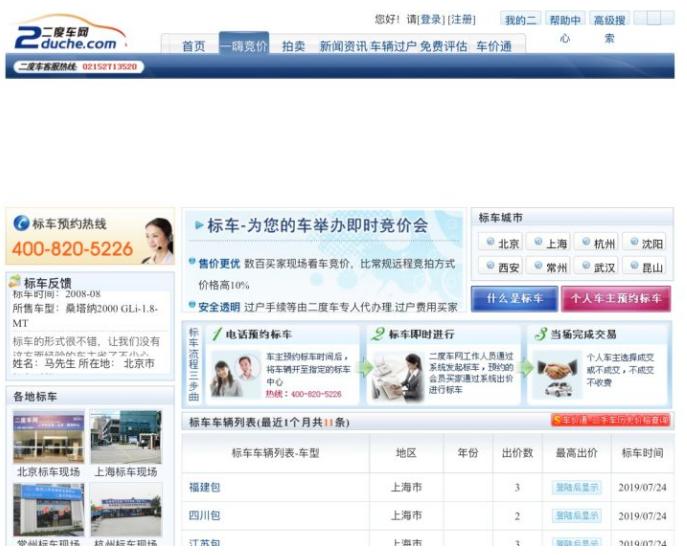Click 登陆后显示 button in 四川包 row

coord(577,516)
